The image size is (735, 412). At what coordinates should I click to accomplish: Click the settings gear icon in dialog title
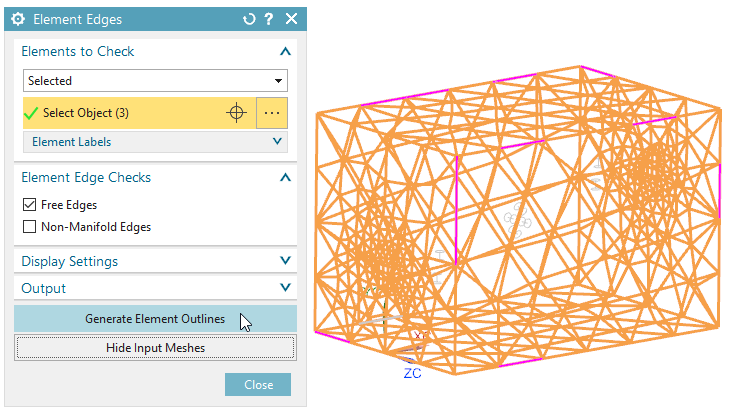[x=18, y=19]
